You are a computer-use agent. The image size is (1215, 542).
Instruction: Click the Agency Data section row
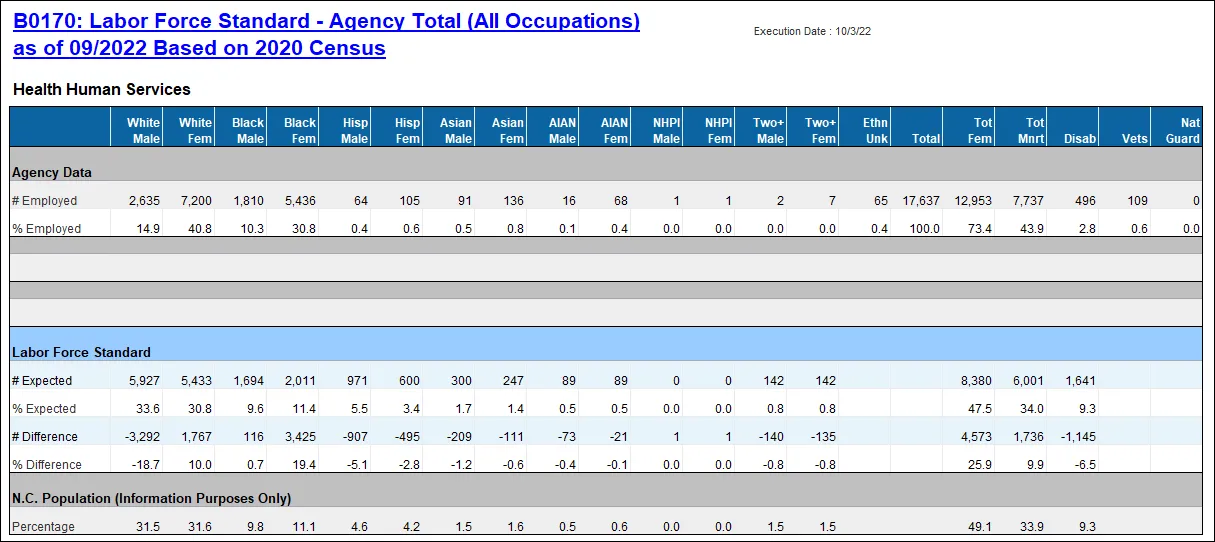click(x=52, y=172)
